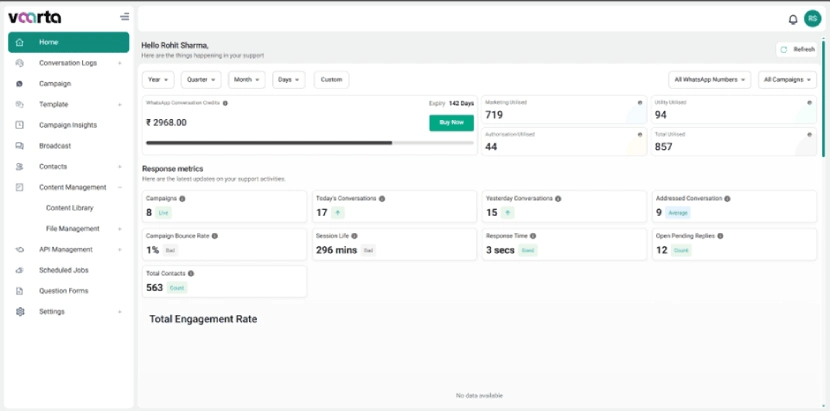830x411 pixels.
Task: Click the info icon on Marketing Utilised card
Action: coord(640,102)
